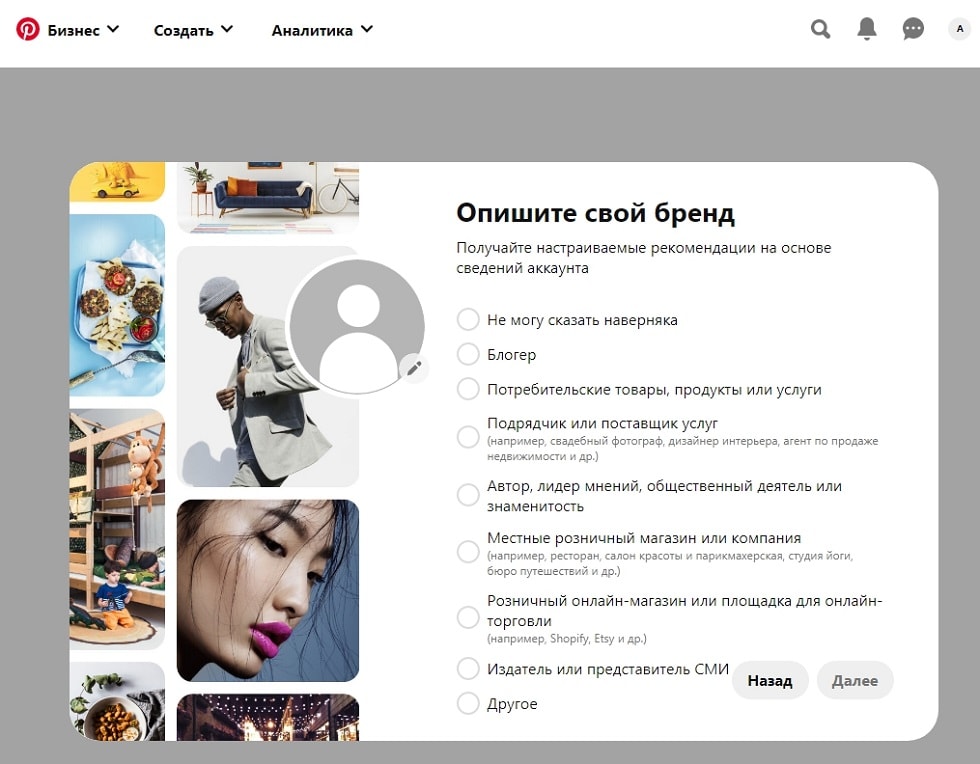Viewport: 980px width, 764px height.
Task: Click hint text mentioning 'ресторан, салон красоты'
Action: (670, 563)
